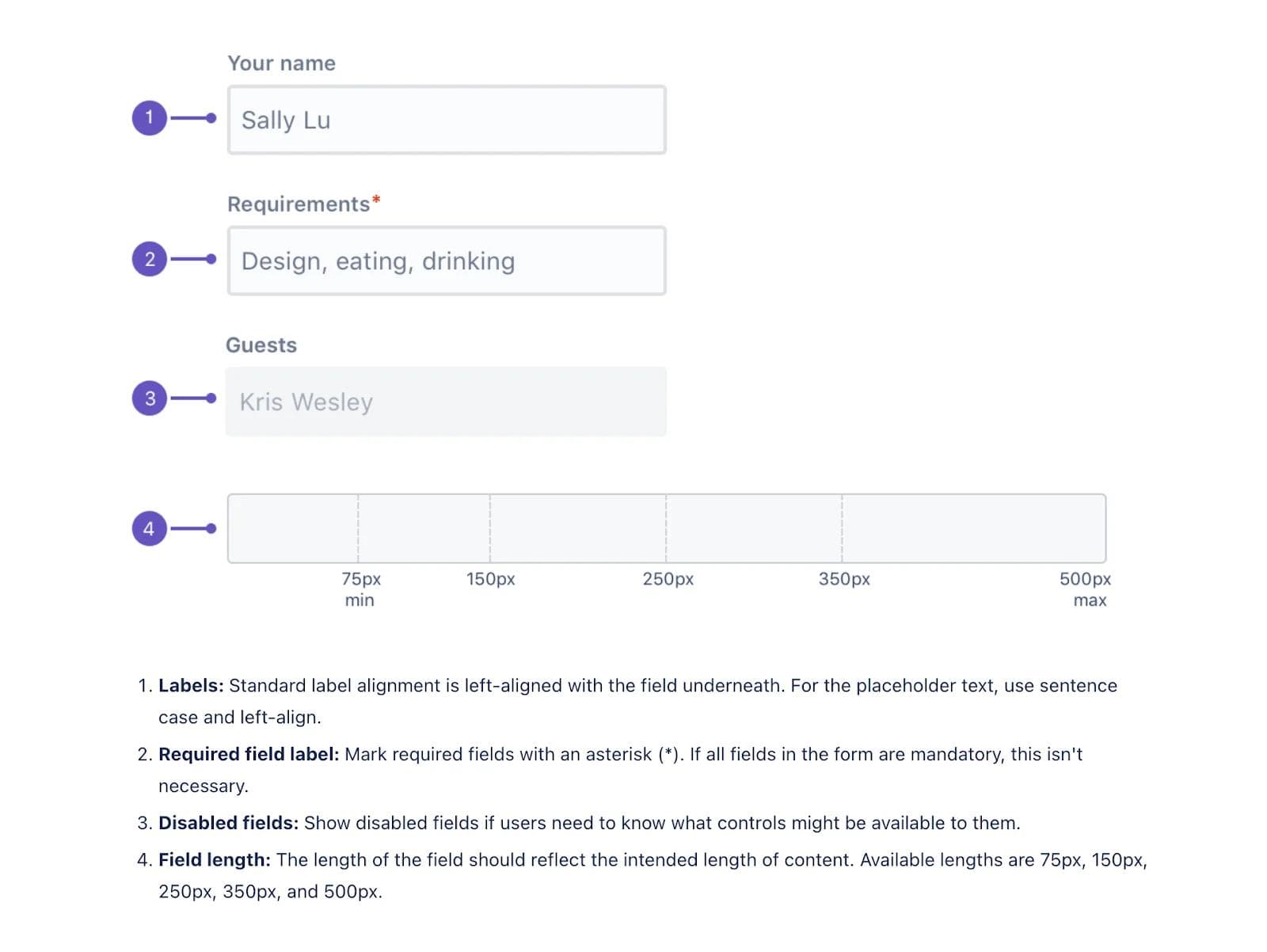The image size is (1267, 952).
Task: Click the numbered callout badge 3
Action: [x=149, y=398]
